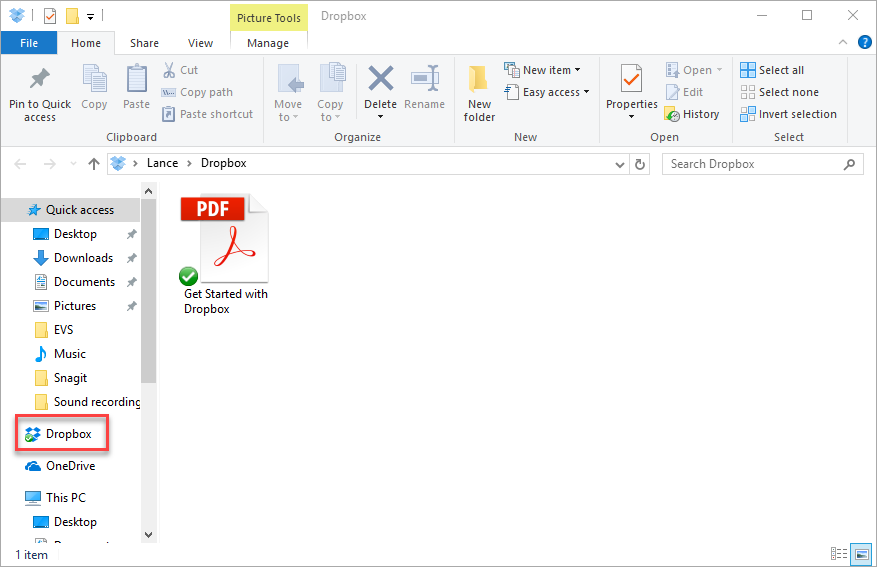Click the Picture Tools contextual tab header

268,18
